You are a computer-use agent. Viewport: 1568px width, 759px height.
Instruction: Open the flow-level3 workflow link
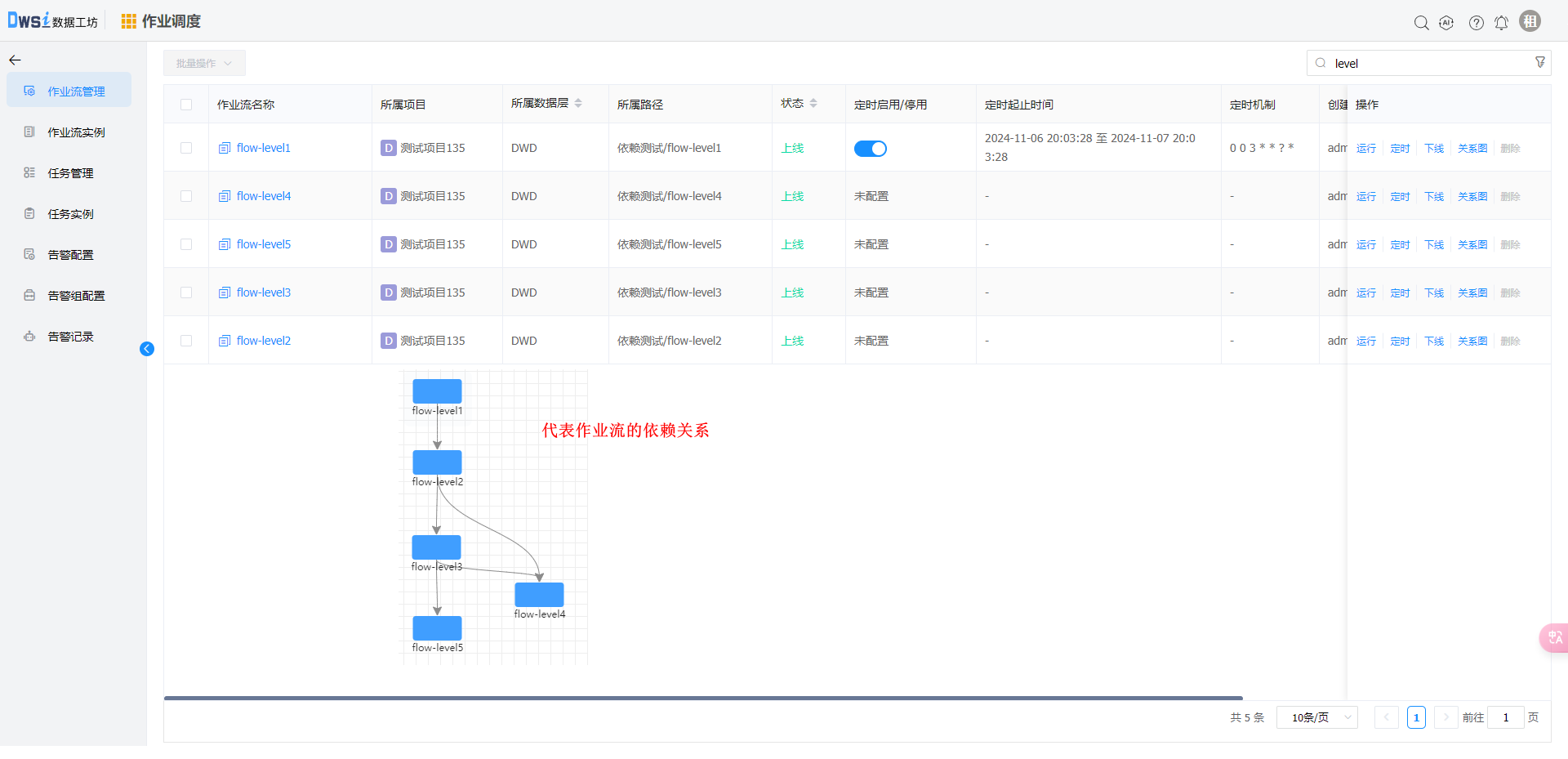tap(263, 292)
